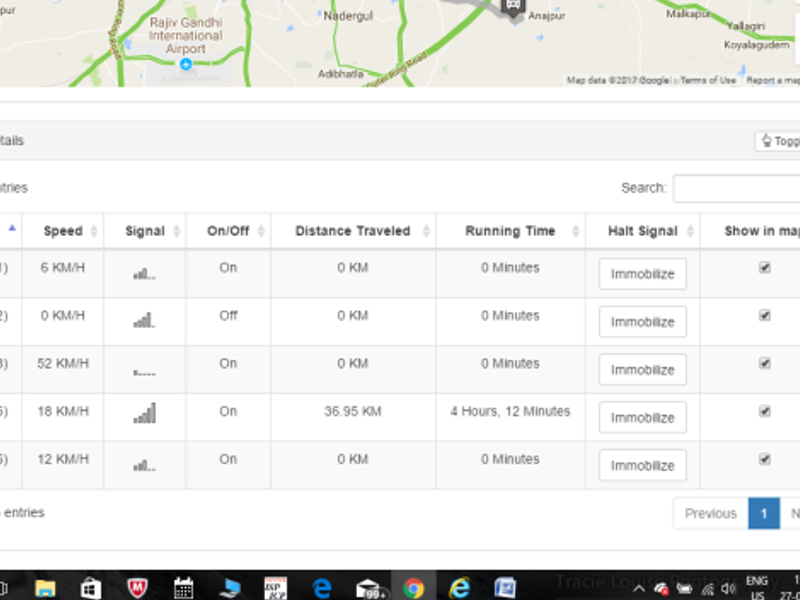This screenshot has width=800, height=600.
Task: Click the volume speaker tray icon
Action: (728, 590)
